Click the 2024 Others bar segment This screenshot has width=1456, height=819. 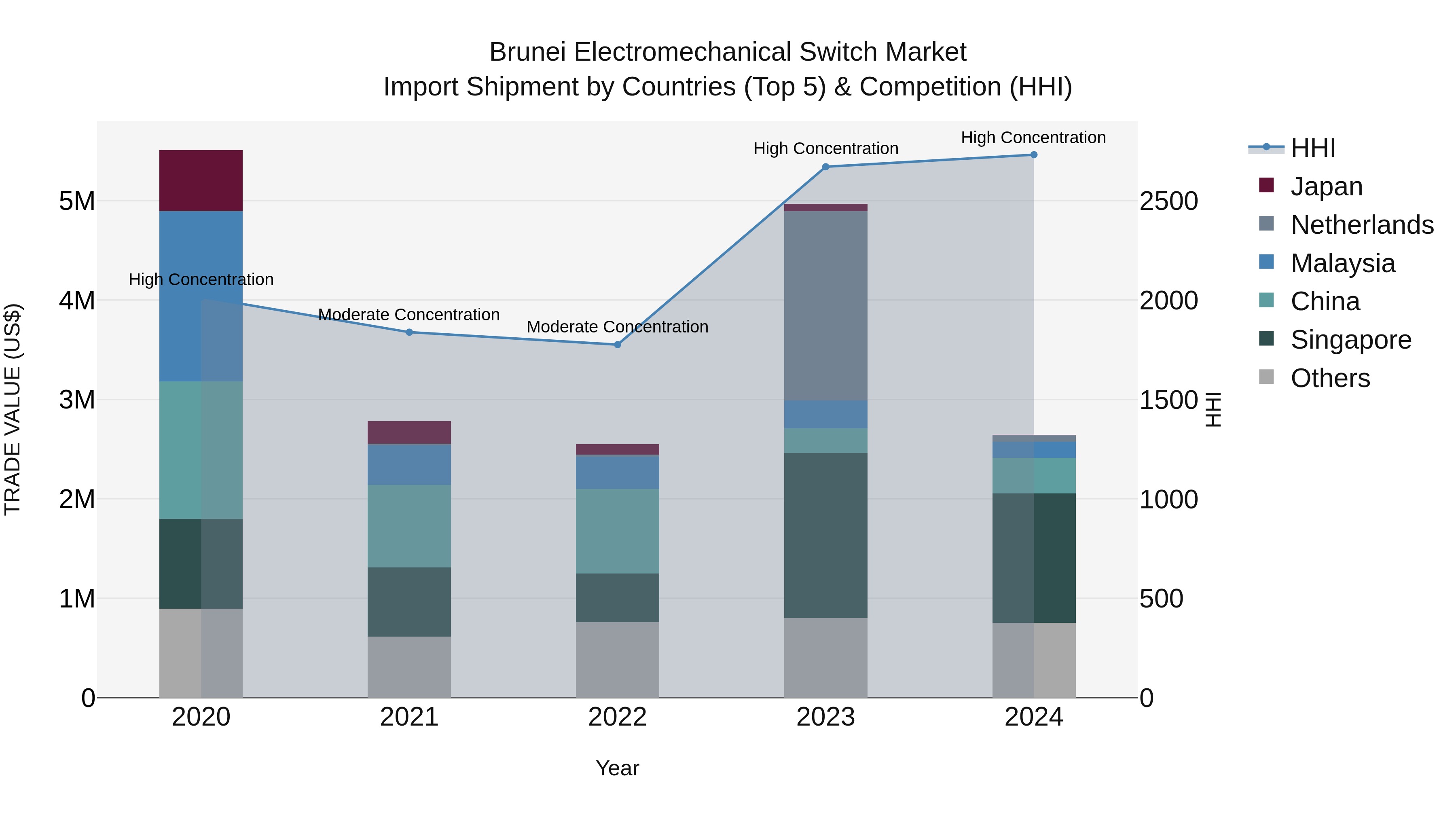pos(1034,661)
